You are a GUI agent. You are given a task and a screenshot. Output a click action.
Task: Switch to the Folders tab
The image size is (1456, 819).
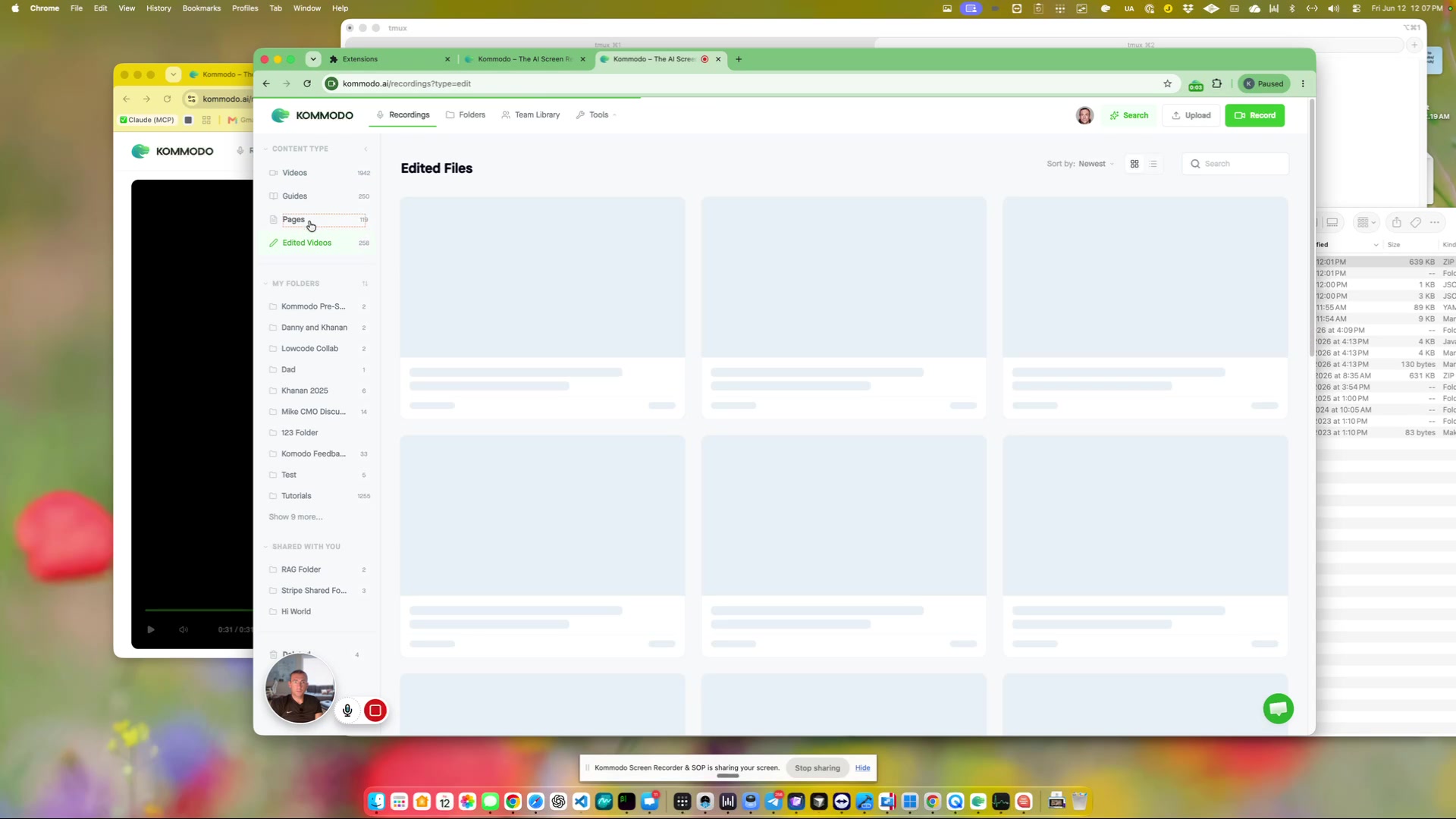click(466, 115)
